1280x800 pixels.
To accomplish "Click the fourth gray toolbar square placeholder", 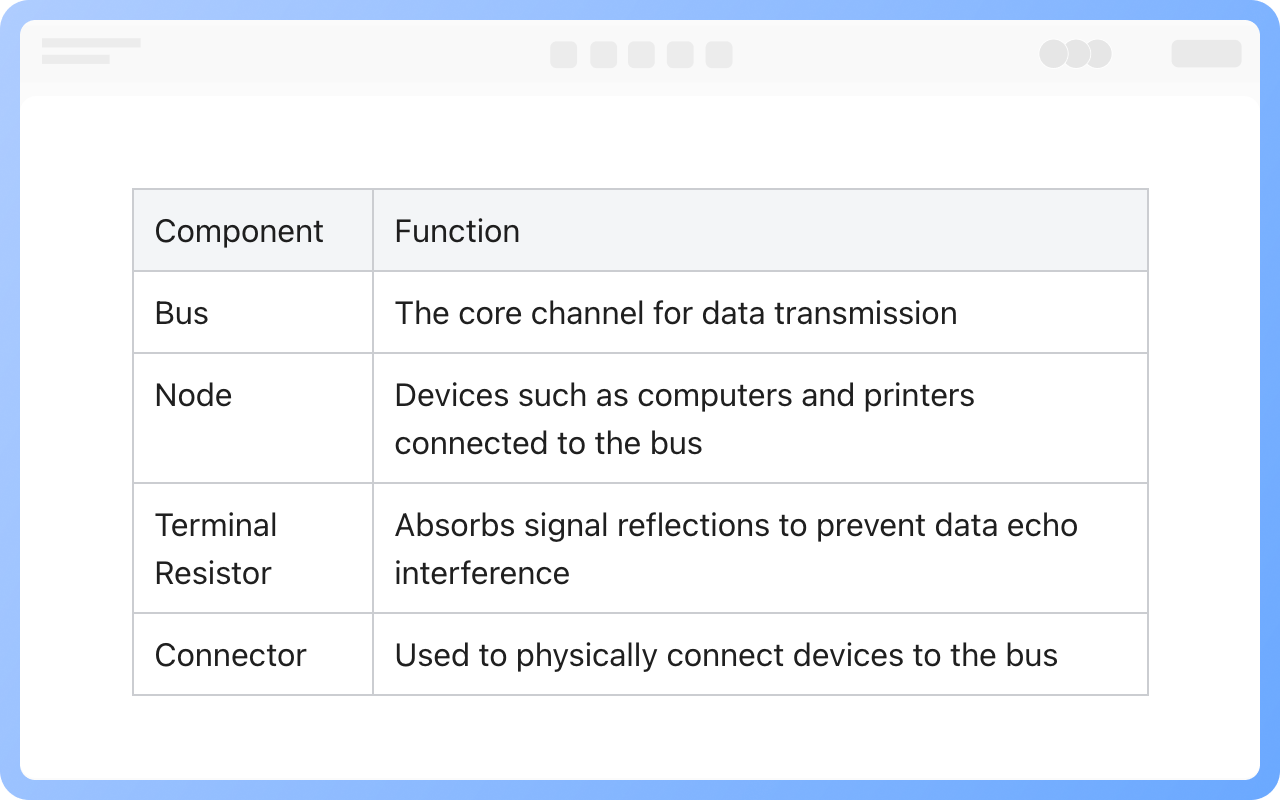I will point(680,54).
